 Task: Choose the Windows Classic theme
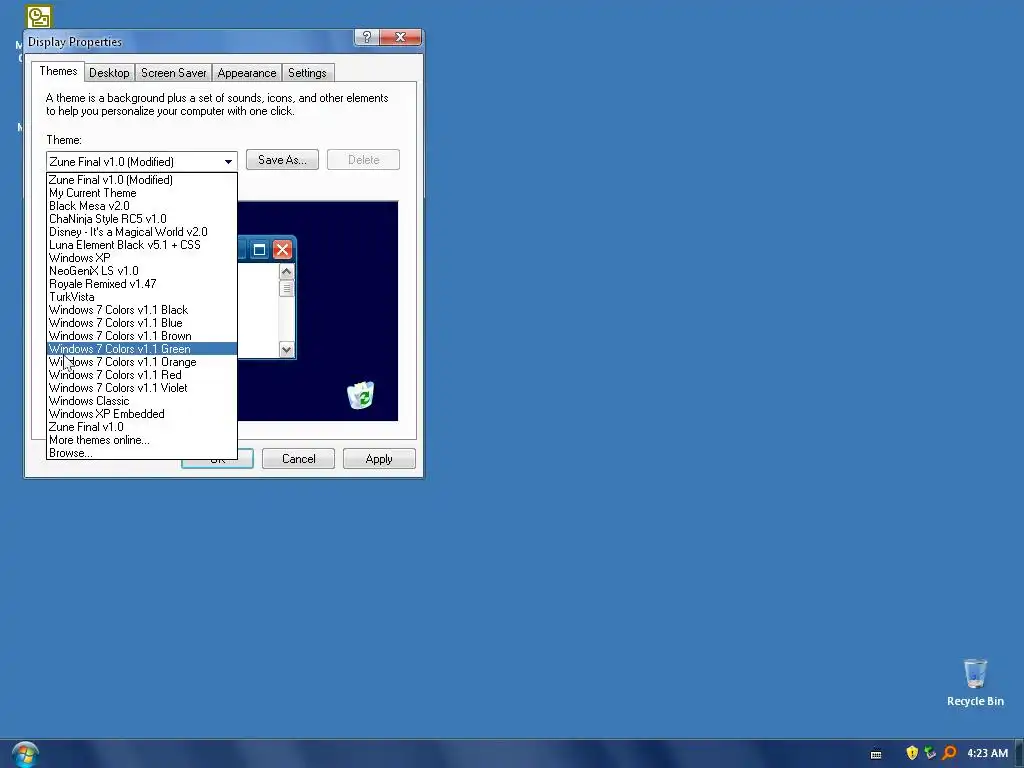point(142,401)
